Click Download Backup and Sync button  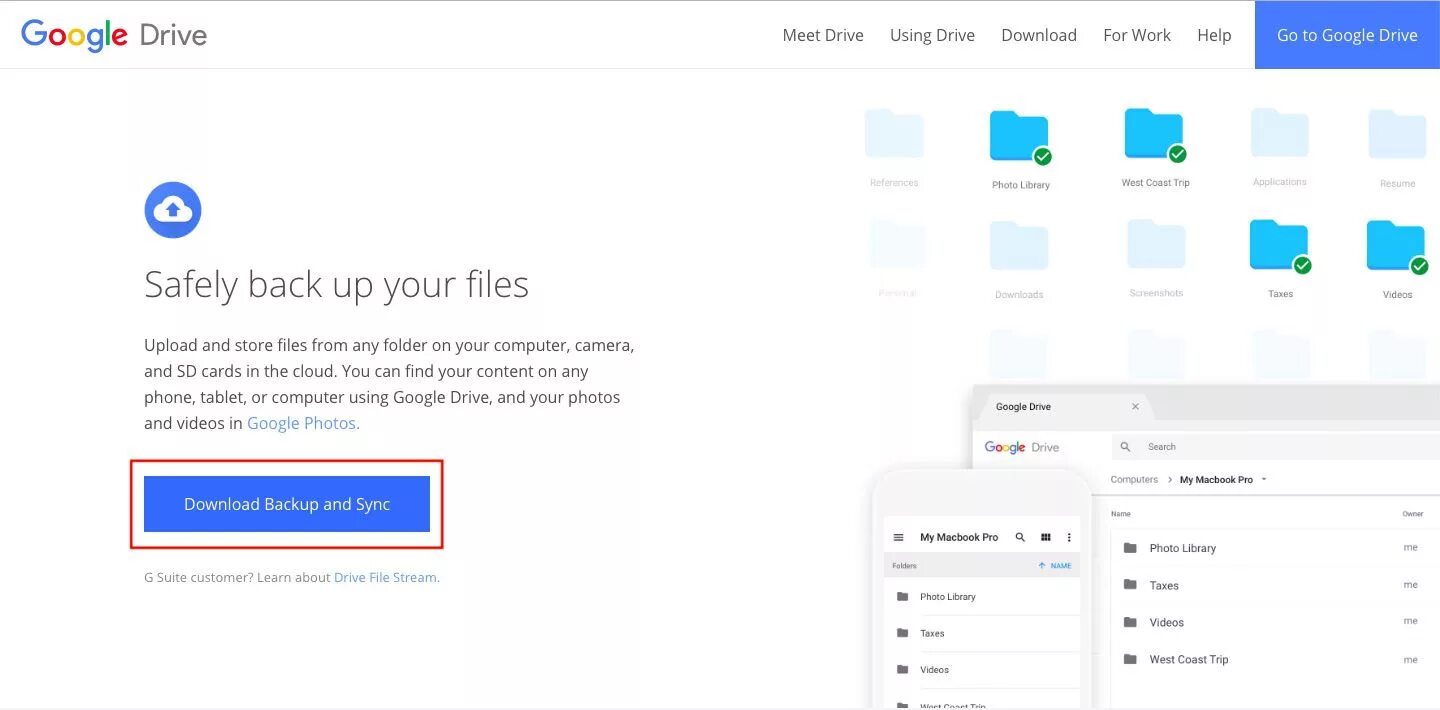(x=287, y=504)
